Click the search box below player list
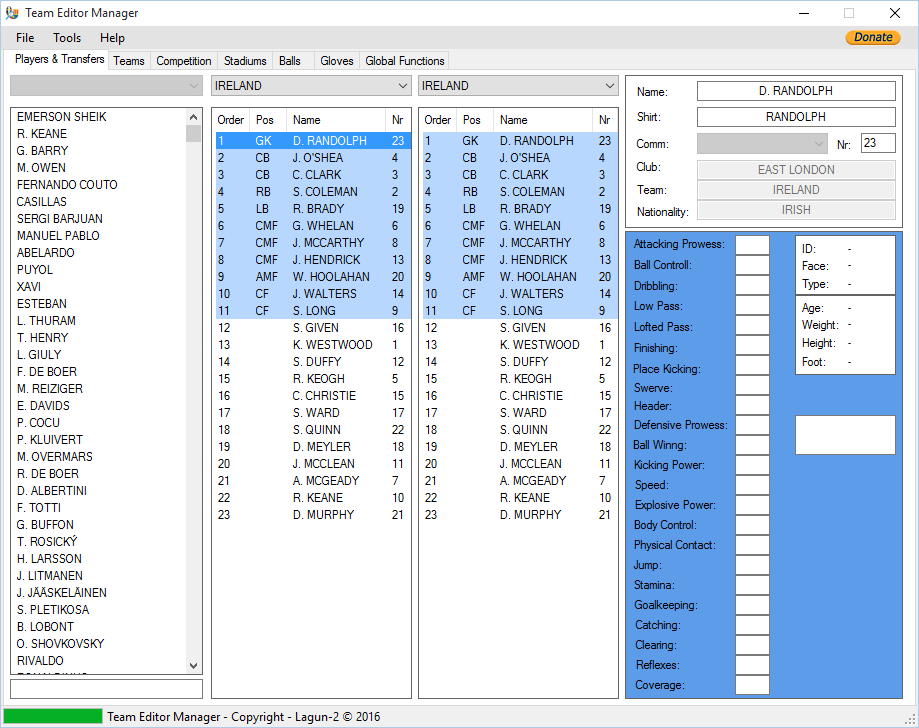 click(106, 689)
